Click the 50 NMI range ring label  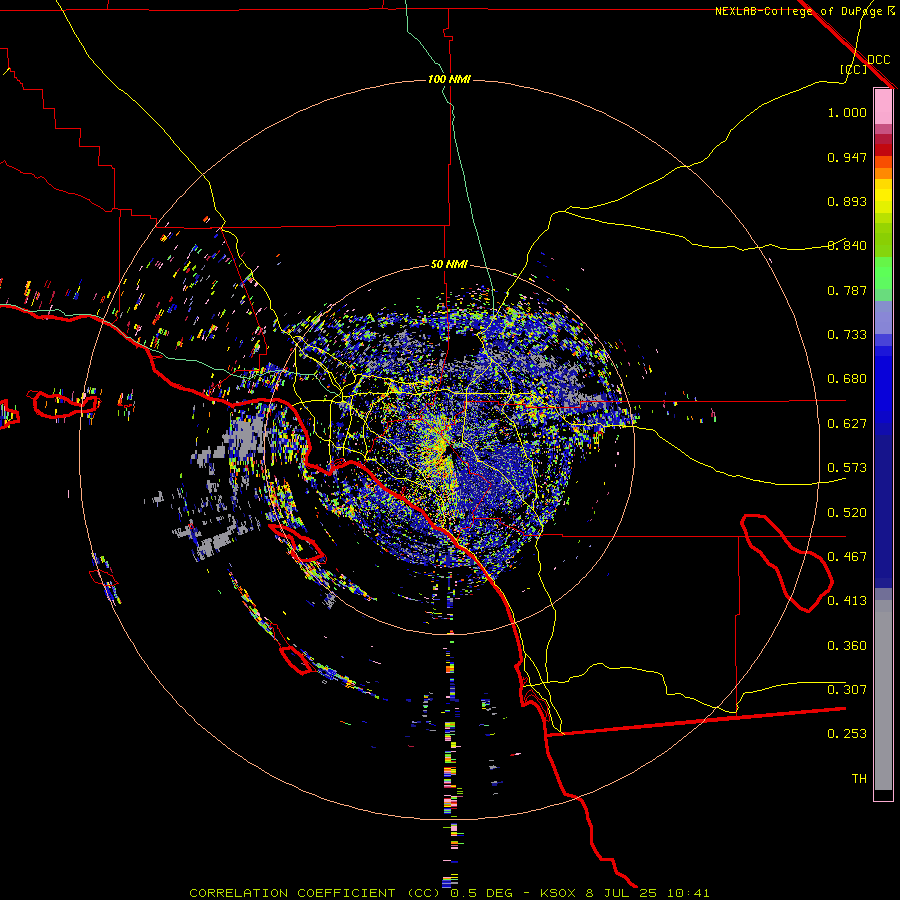pyautogui.click(x=449, y=264)
